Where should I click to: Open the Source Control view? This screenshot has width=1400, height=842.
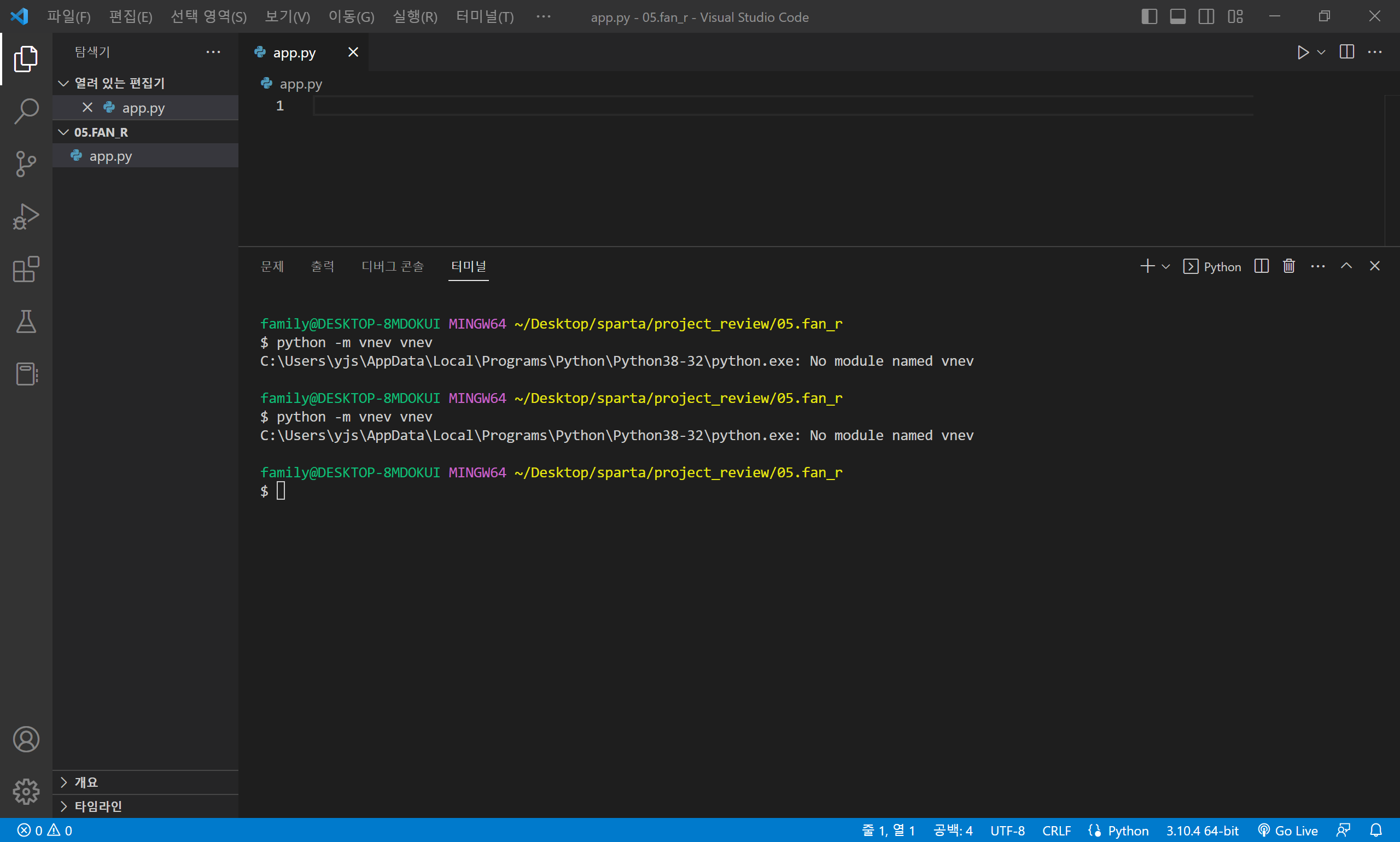pyautogui.click(x=26, y=164)
